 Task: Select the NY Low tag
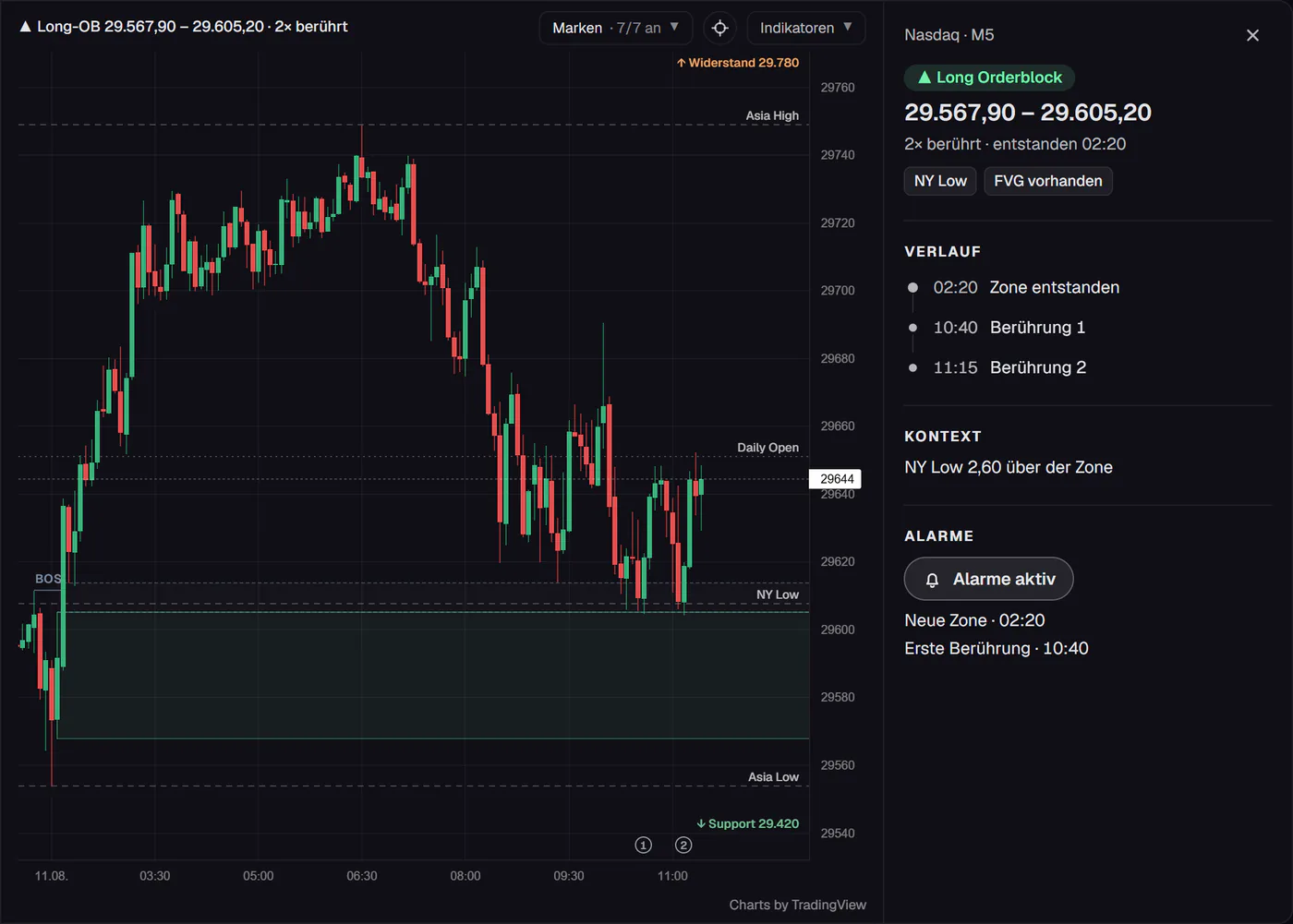coord(940,181)
